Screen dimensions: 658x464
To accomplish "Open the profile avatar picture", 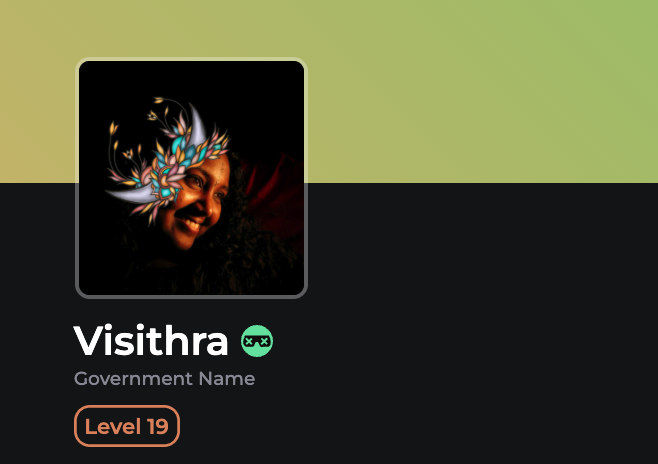I will click(191, 178).
